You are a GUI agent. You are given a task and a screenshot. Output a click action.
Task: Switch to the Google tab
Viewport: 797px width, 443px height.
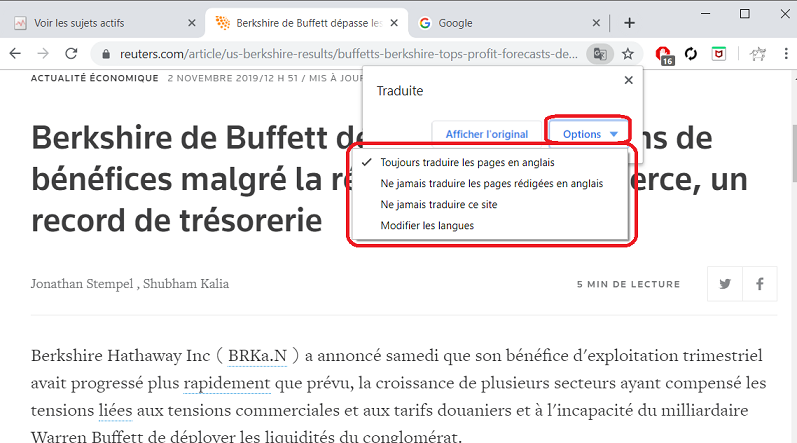pos(508,23)
